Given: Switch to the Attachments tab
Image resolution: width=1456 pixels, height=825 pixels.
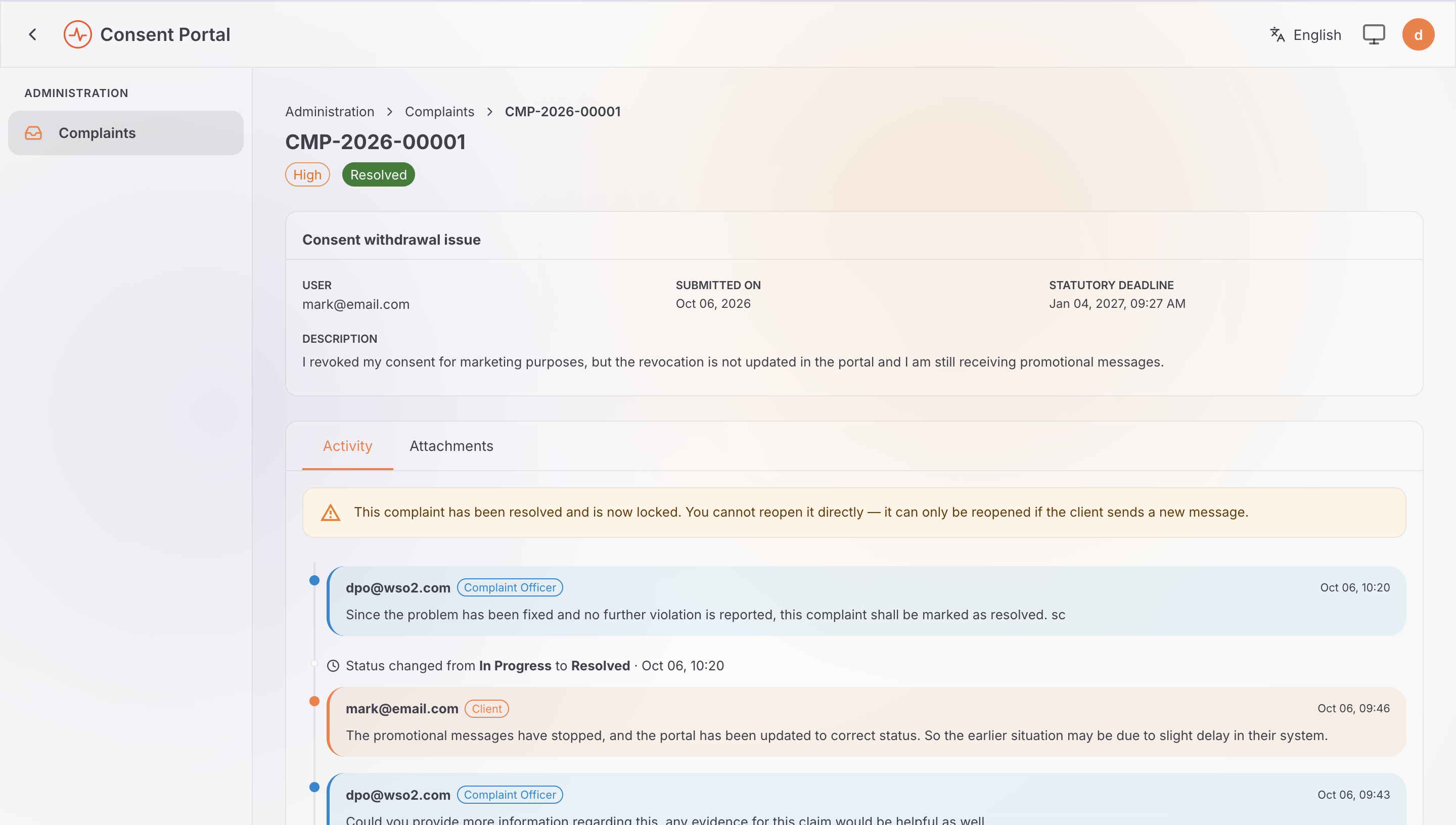Looking at the screenshot, I should tap(451, 446).
